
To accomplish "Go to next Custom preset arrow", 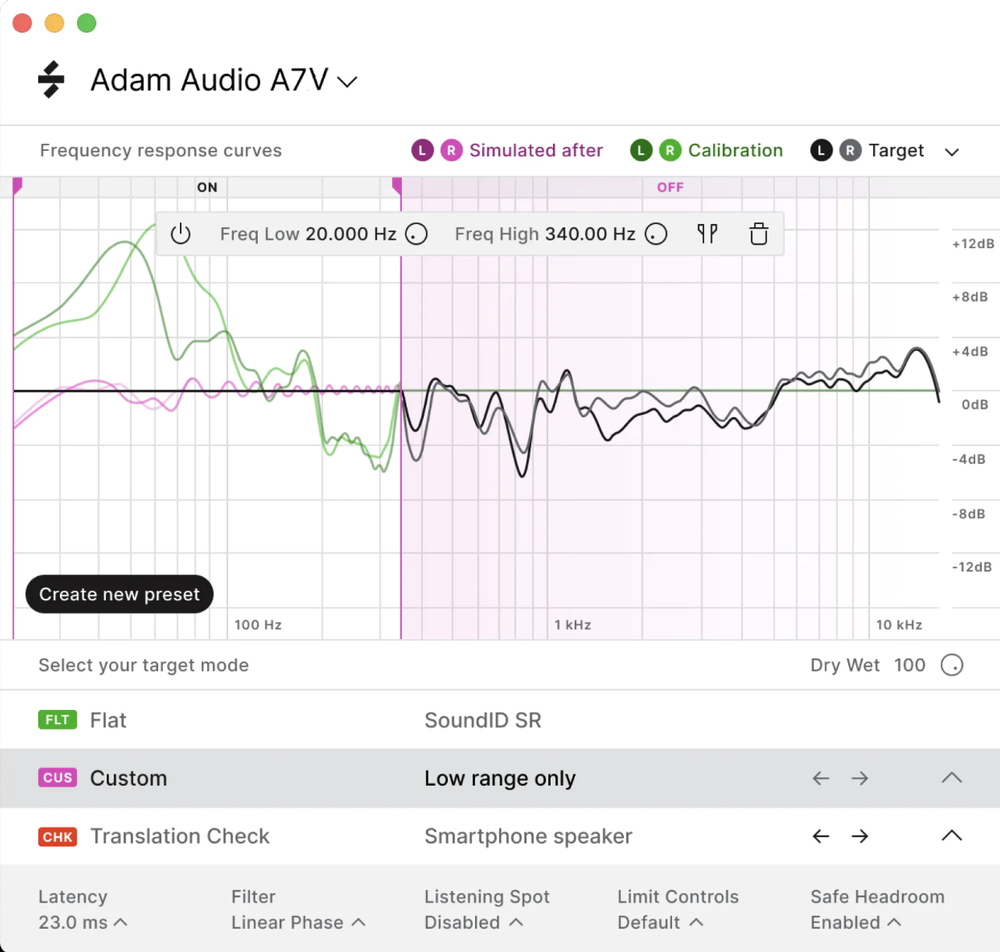I will [860, 778].
